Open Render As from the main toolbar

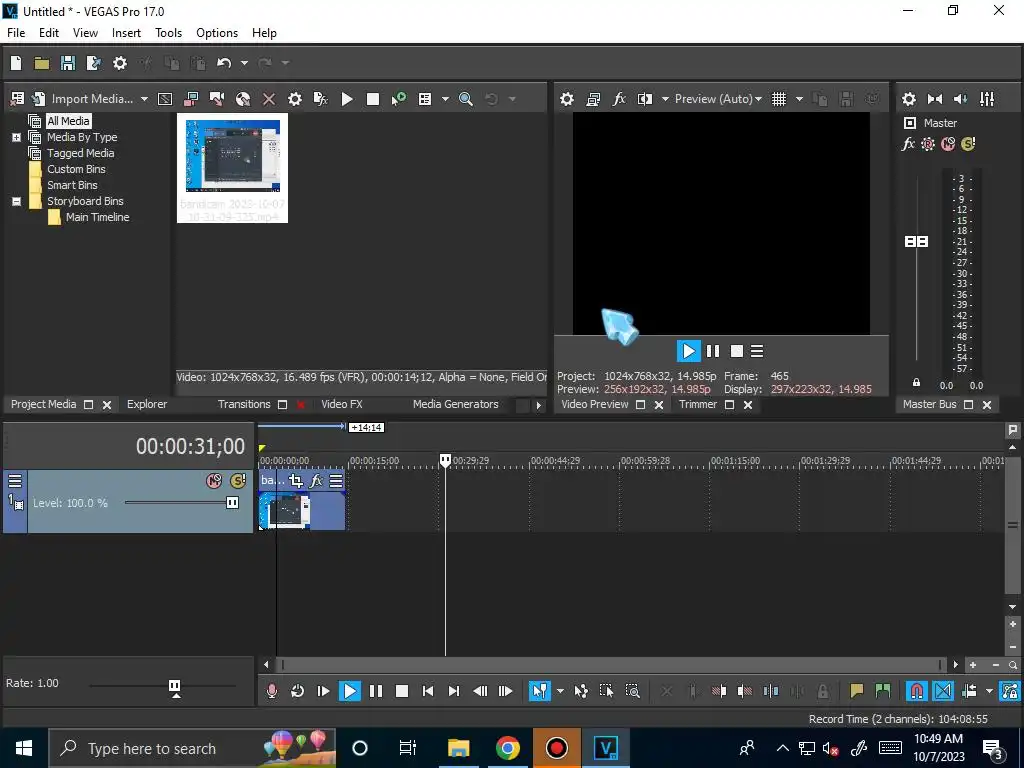pos(93,63)
